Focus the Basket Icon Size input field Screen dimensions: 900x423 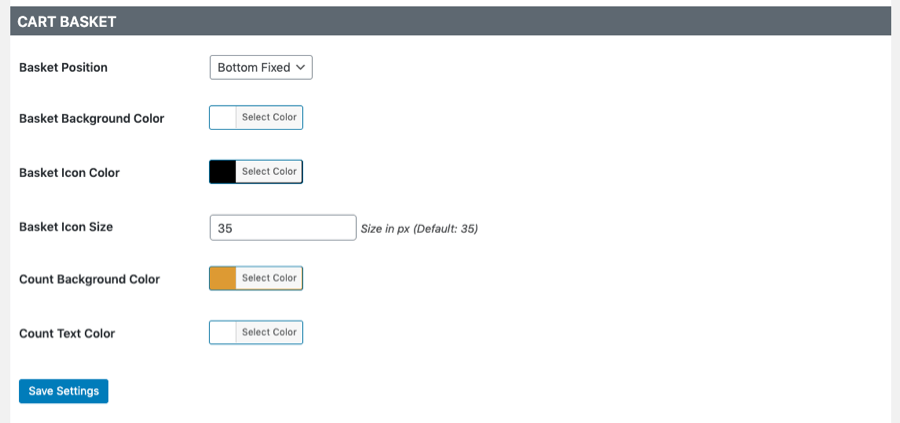(283, 228)
